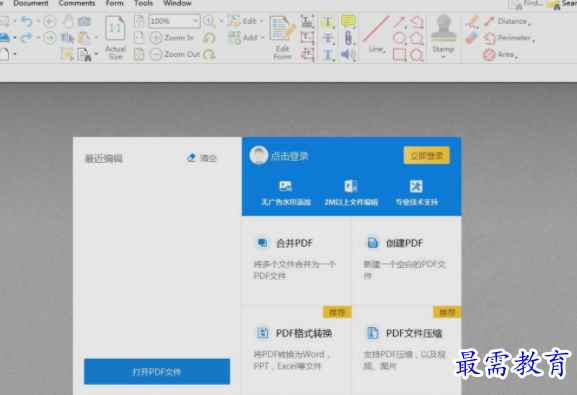Click the Stamp tool icon
Image resolution: width=577 pixels, height=395 pixels.
pos(443,29)
